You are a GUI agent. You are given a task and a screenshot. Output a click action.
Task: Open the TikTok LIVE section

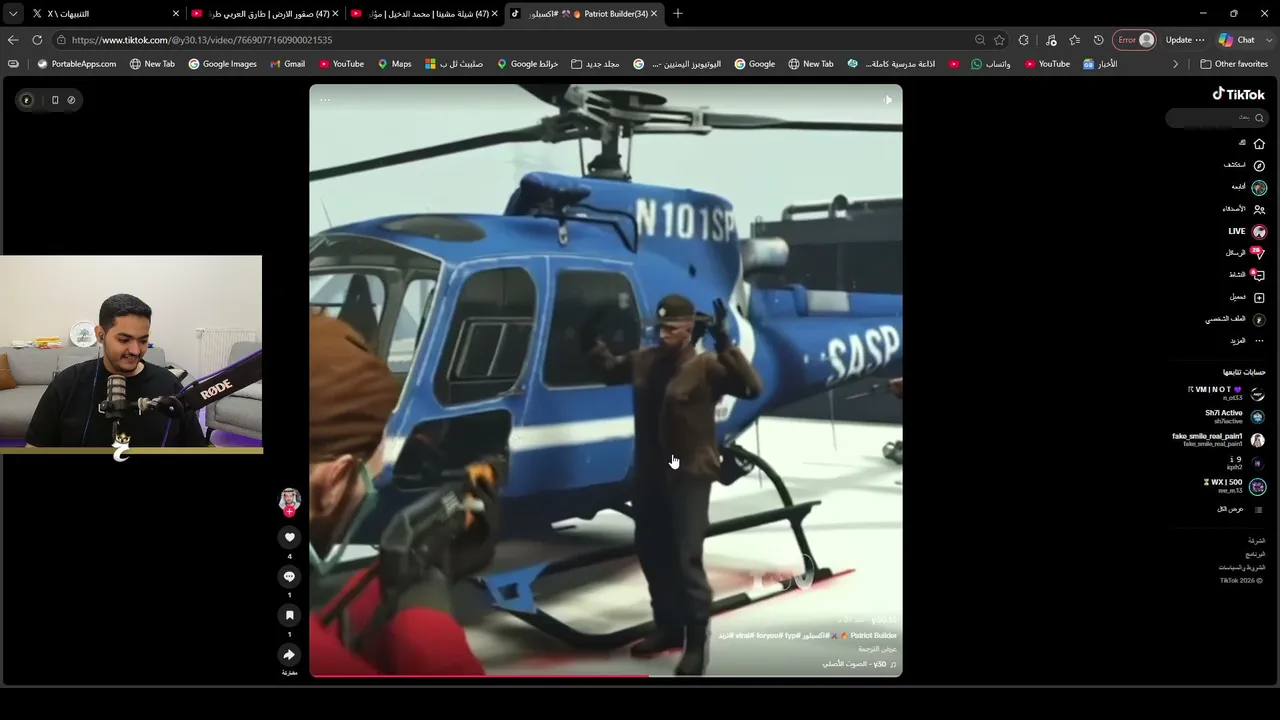pos(1248,231)
